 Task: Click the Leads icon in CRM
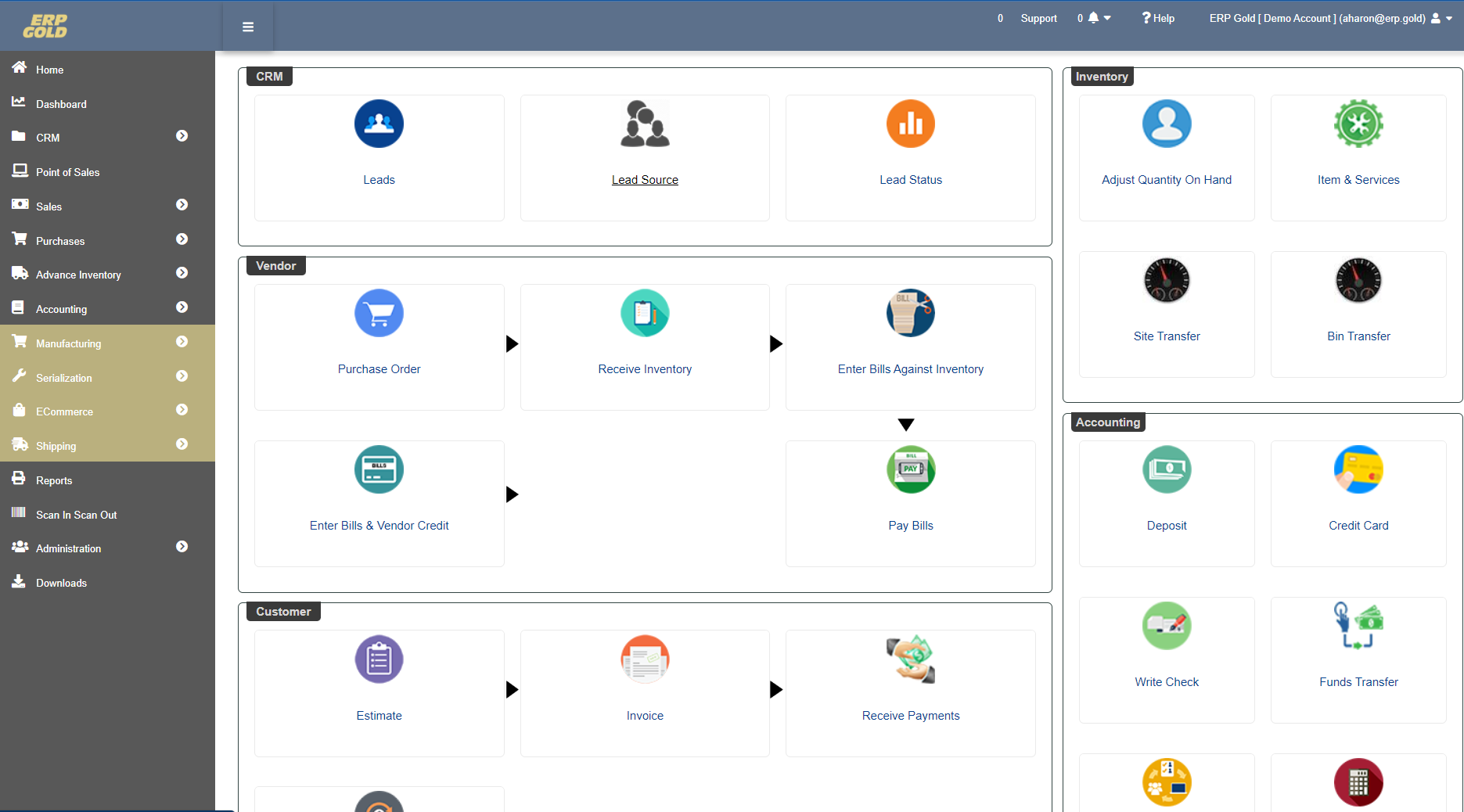click(379, 124)
